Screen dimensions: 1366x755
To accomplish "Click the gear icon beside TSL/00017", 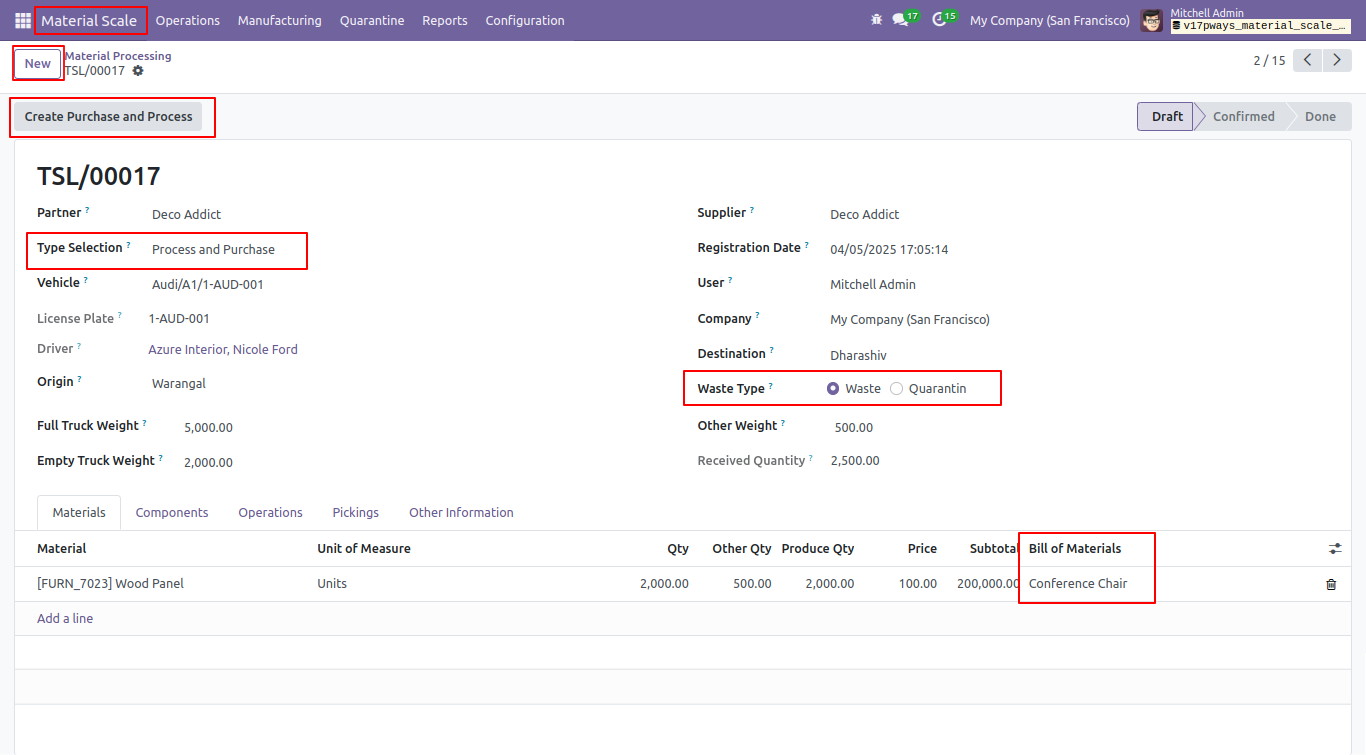I will tap(138, 71).
